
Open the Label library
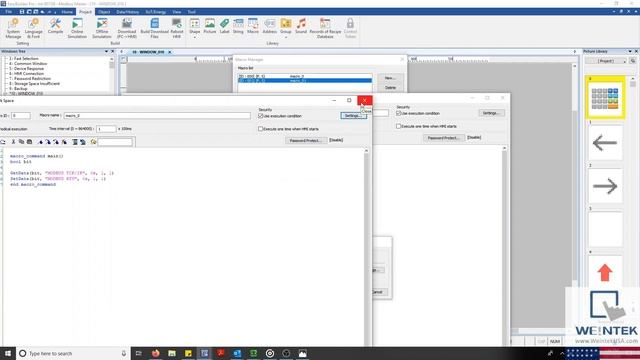point(224,26)
